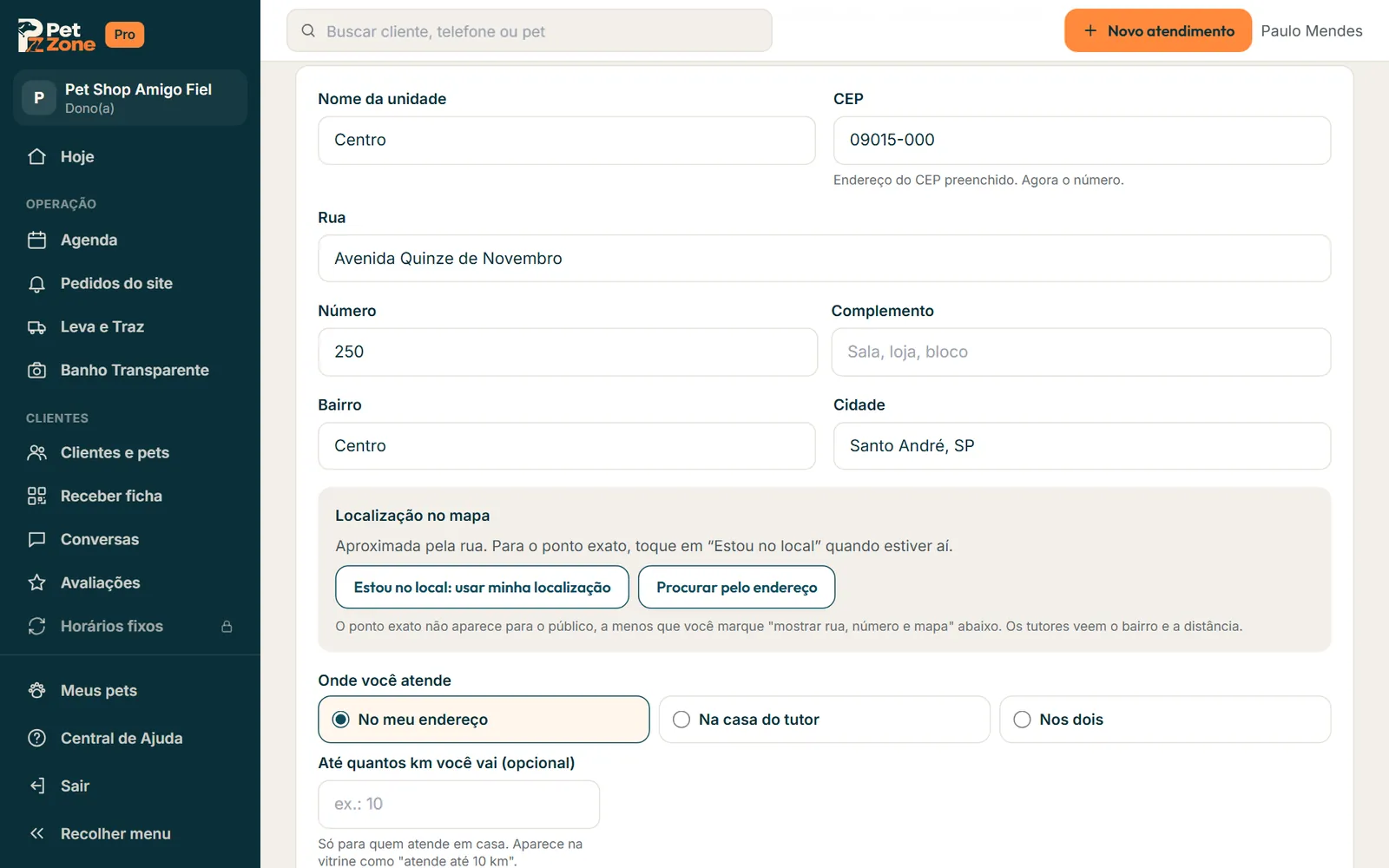Click "Estou no local: usar minha localização"

tap(482, 588)
